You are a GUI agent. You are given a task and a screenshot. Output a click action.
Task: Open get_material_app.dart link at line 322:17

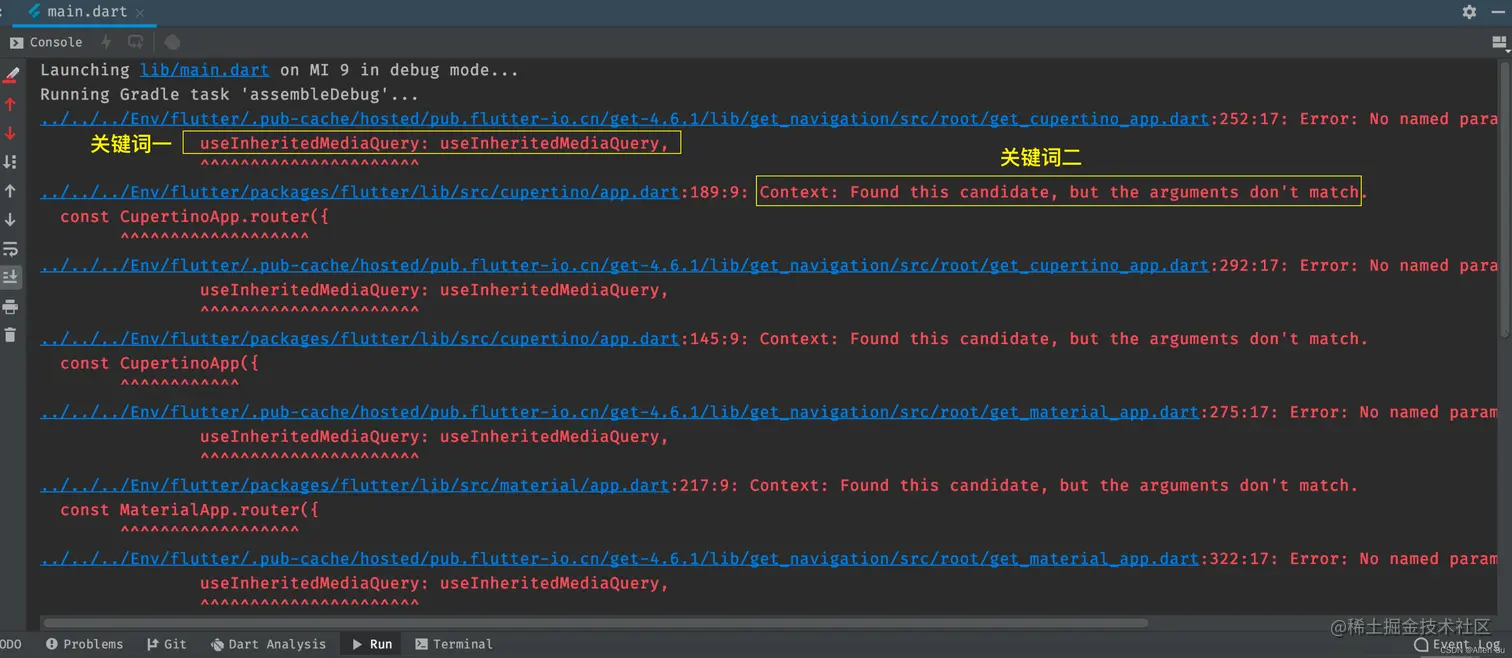click(620, 559)
